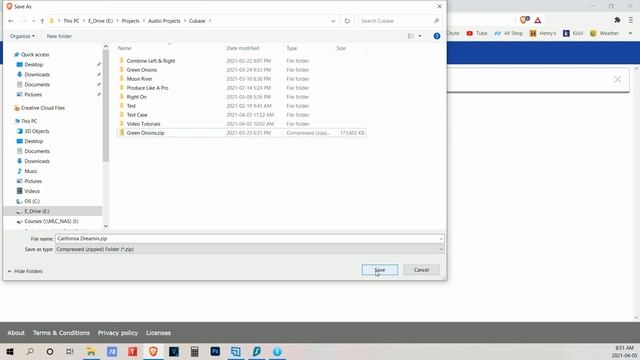Open Videos folder in sidebar
This screenshot has height=360, width=640.
click(32, 191)
